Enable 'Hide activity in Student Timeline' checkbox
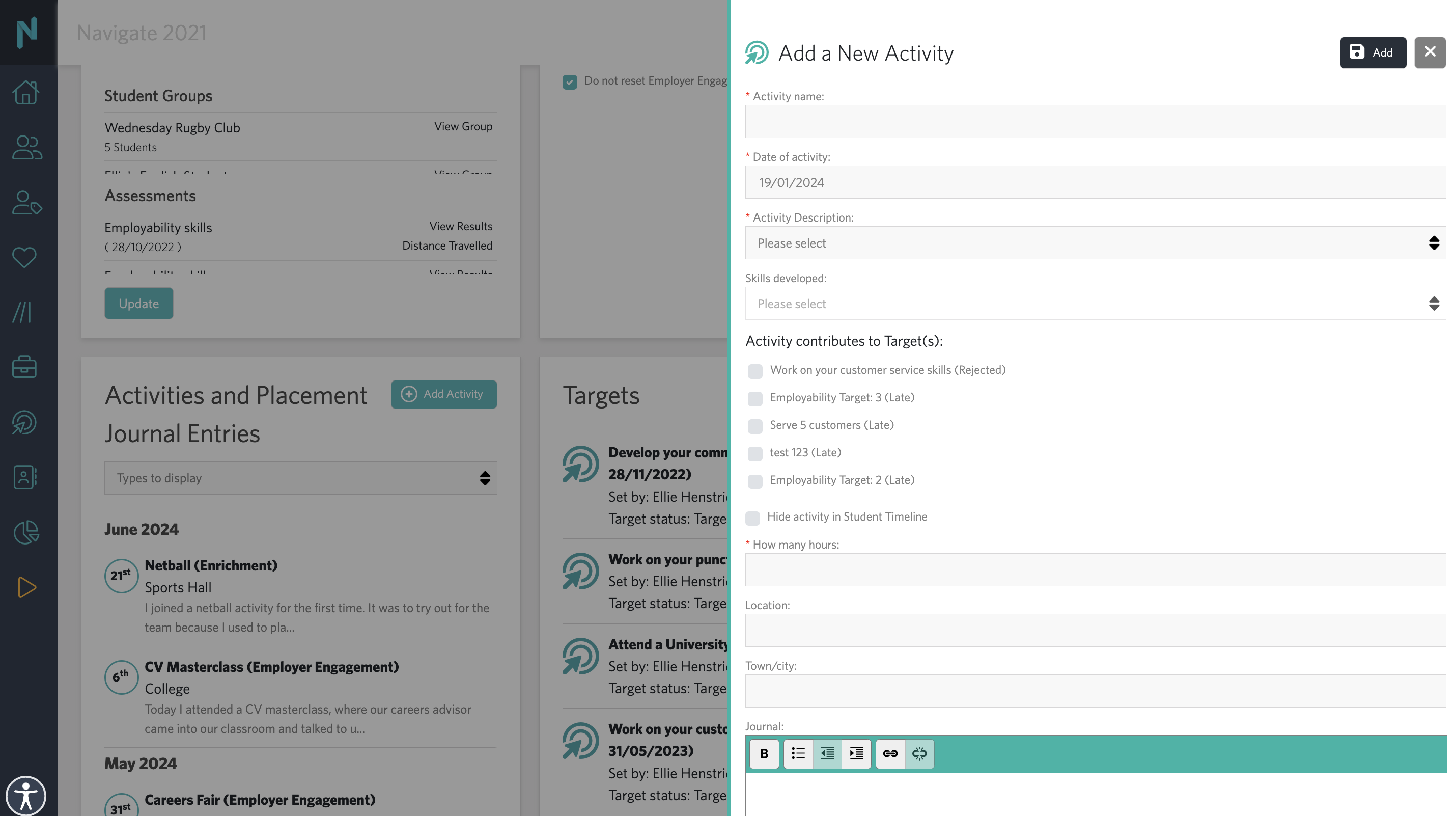 pos(752,518)
